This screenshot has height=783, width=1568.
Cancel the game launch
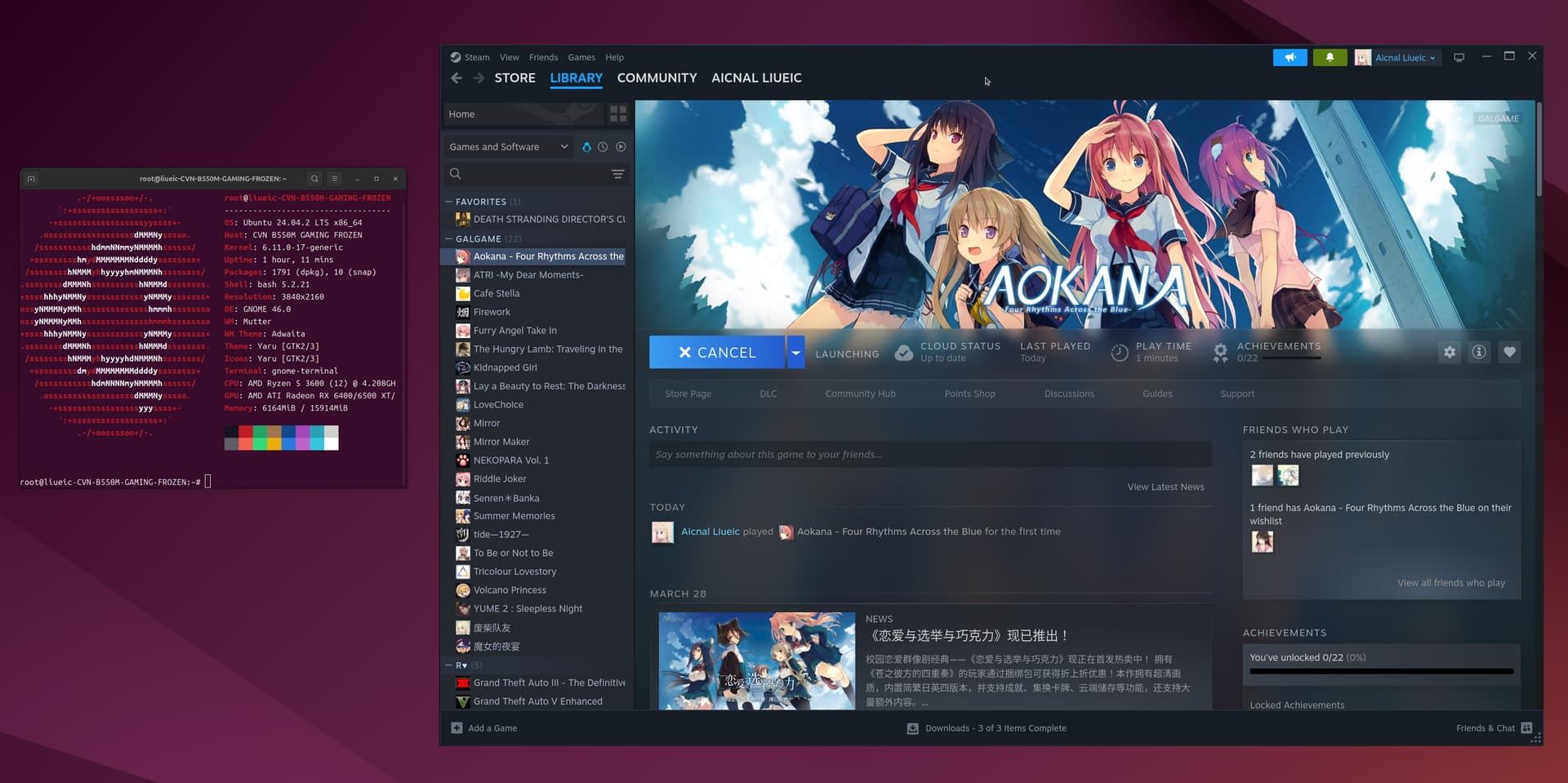tap(717, 352)
